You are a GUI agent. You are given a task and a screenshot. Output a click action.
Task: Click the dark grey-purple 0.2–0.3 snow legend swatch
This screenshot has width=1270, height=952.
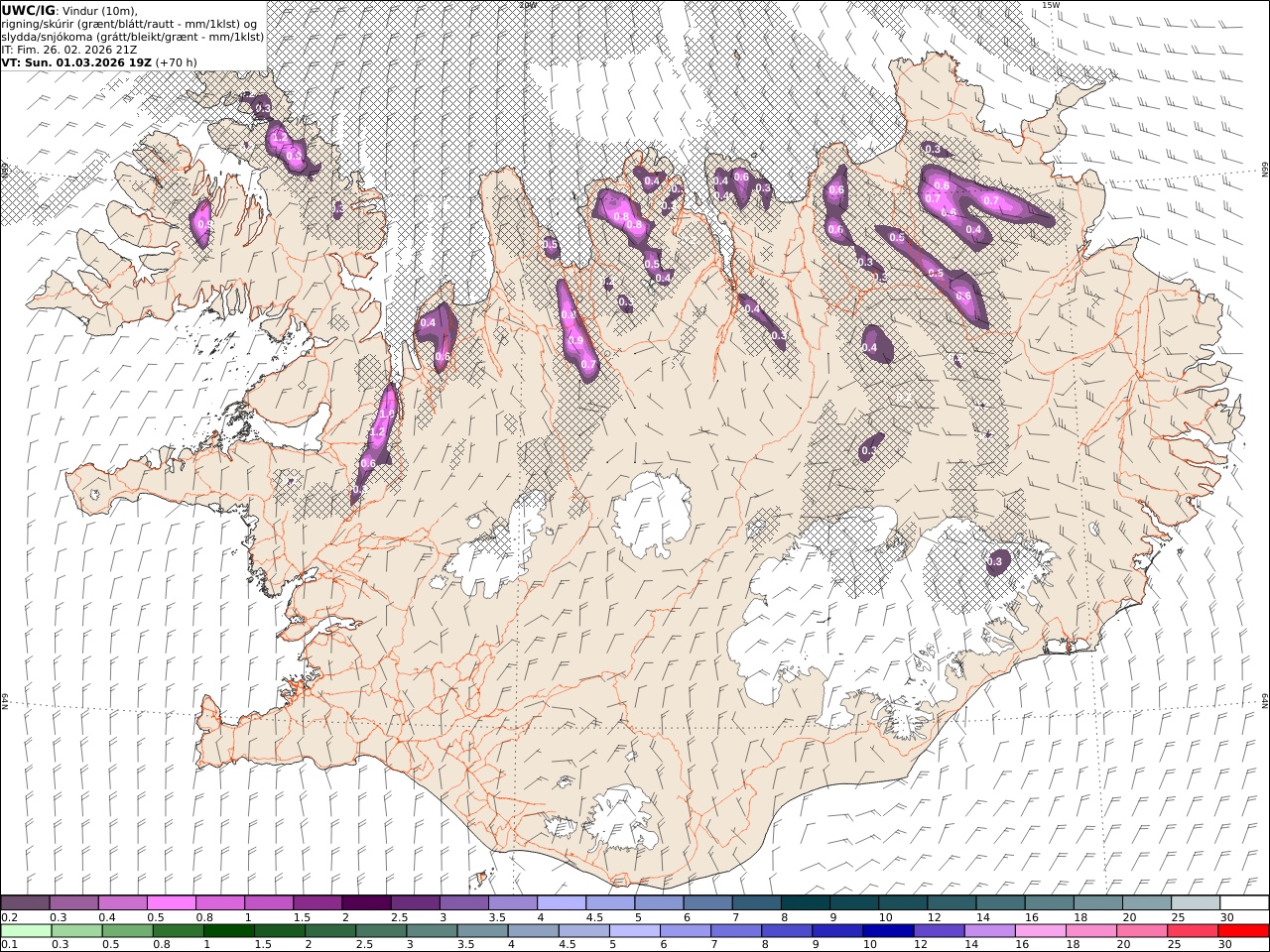(25, 903)
